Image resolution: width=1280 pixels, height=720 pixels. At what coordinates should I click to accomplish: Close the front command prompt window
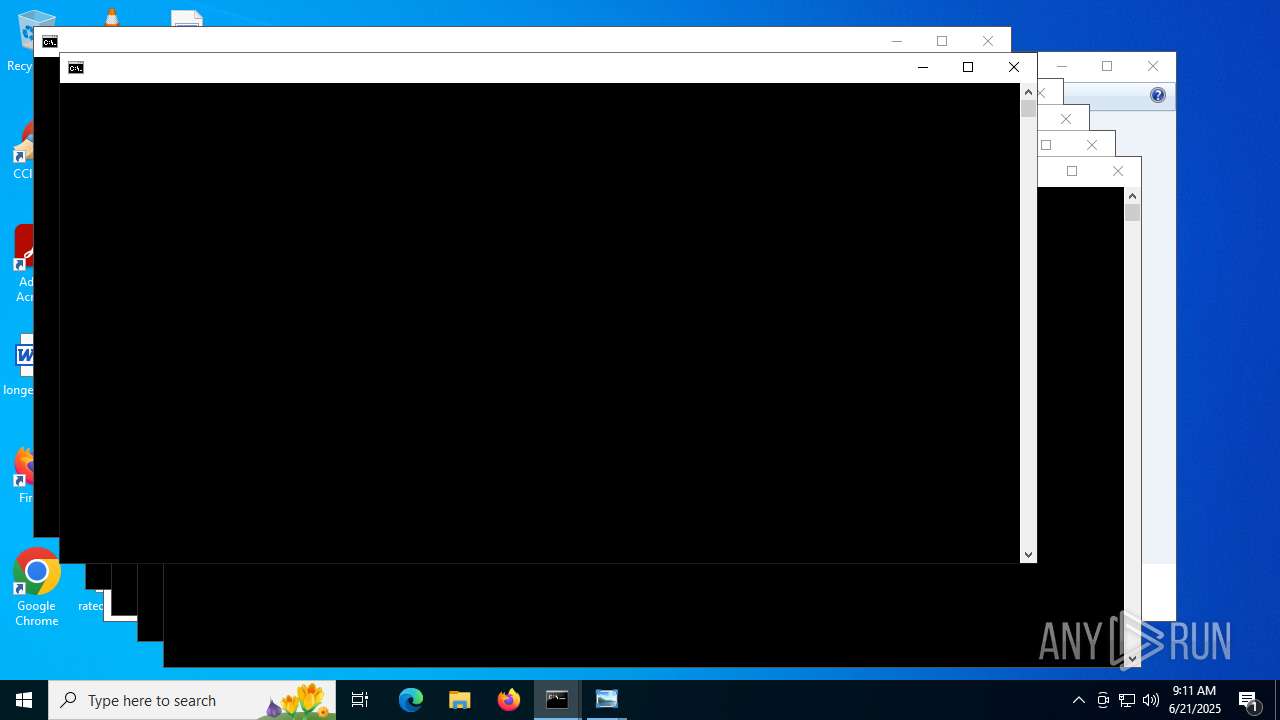[x=1013, y=67]
